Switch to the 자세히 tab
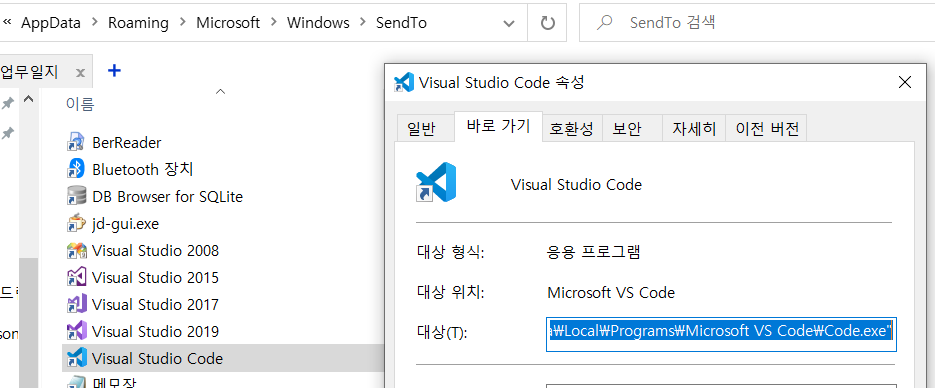 694,128
